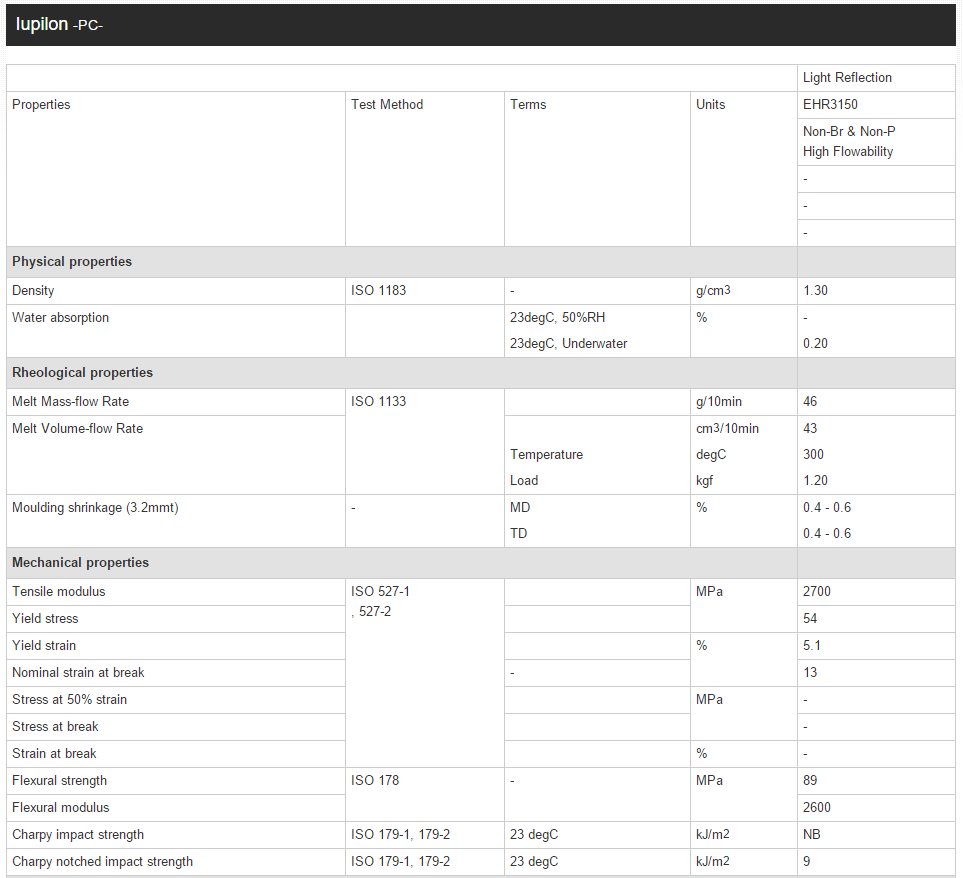Click the Yield stress row label
The width and height of the screenshot is (963, 878).
click(45, 618)
